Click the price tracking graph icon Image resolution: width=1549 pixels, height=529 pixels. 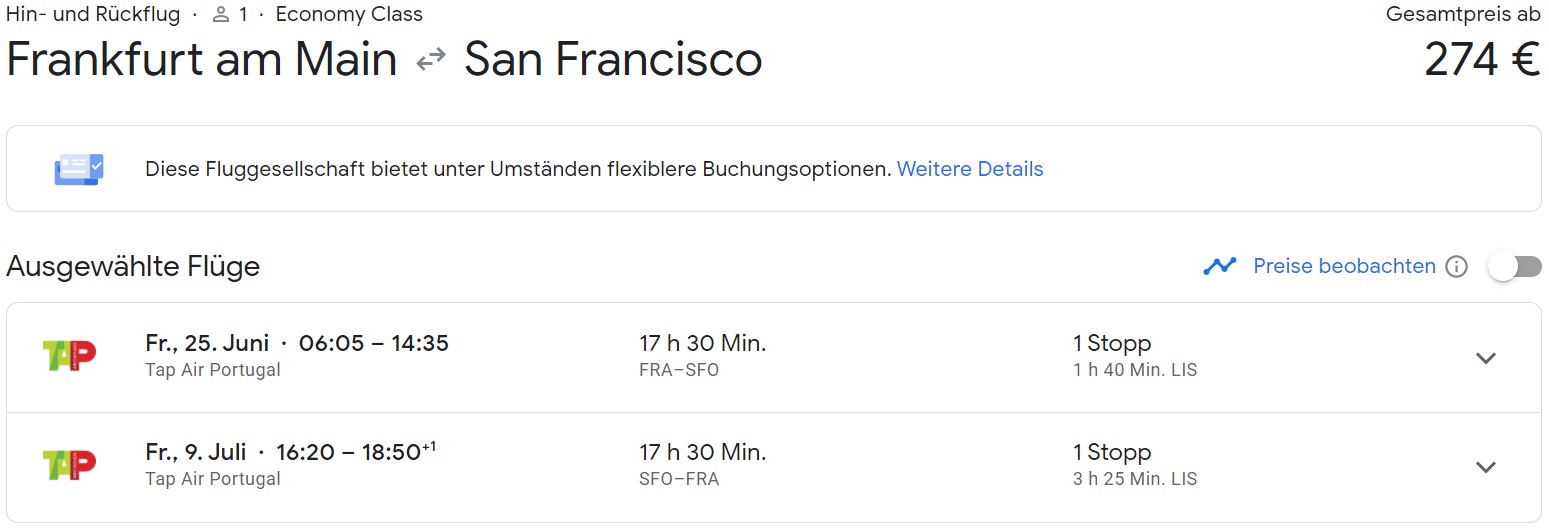click(1220, 266)
